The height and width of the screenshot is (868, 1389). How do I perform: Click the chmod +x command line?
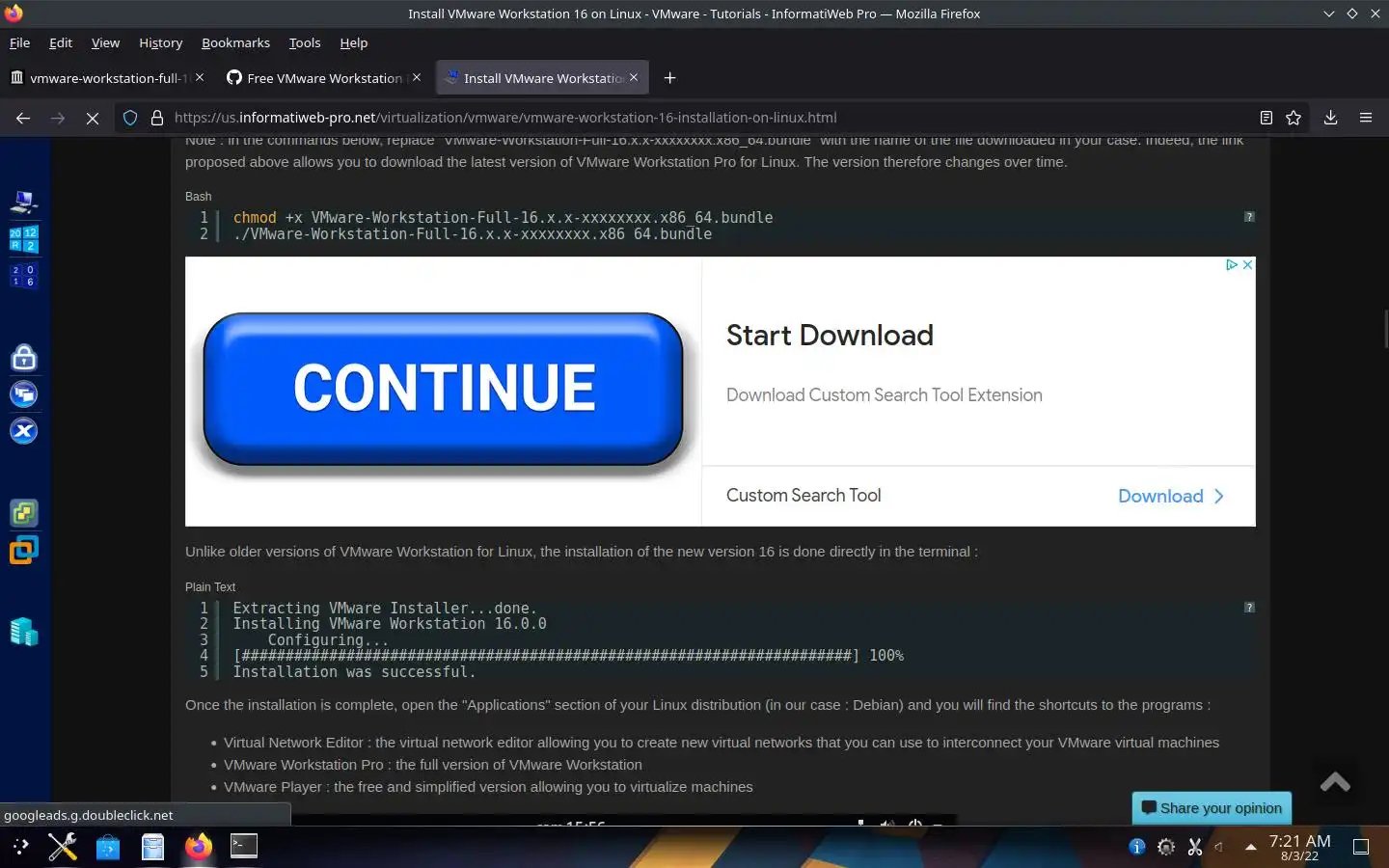pos(503,218)
